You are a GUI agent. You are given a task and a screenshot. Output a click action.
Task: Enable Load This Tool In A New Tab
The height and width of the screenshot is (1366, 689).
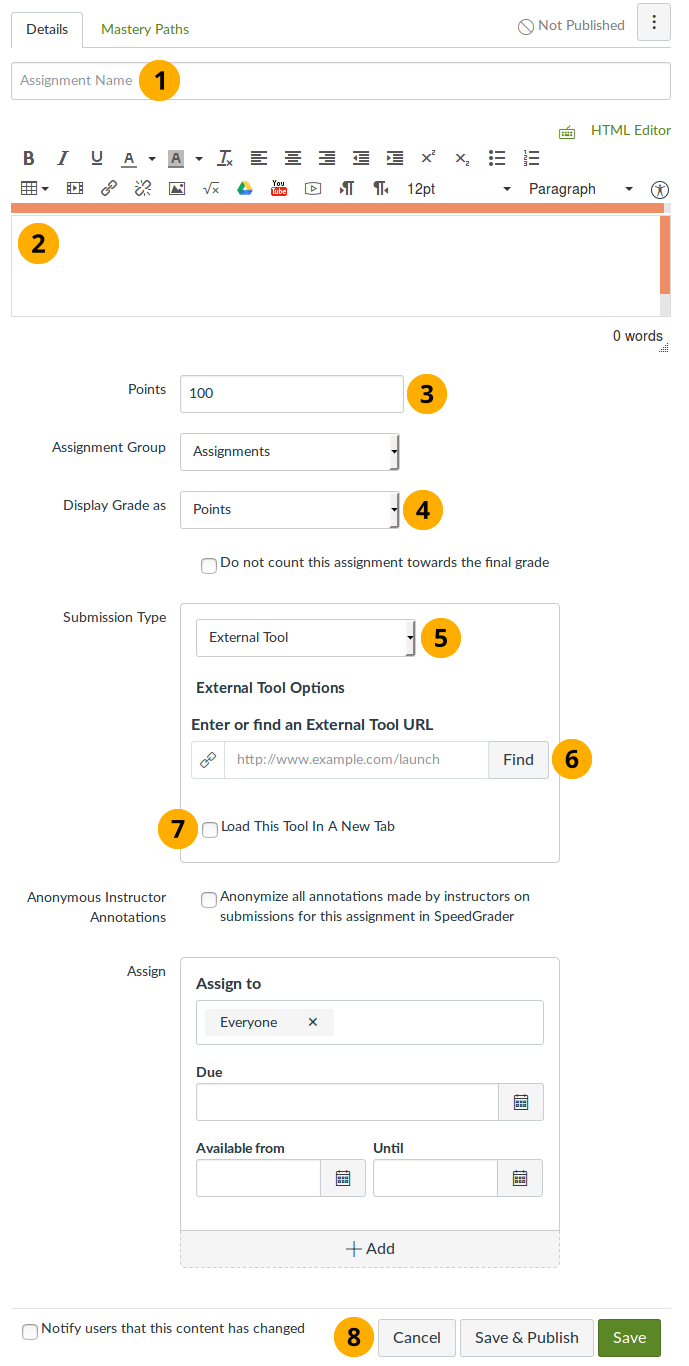[210, 829]
